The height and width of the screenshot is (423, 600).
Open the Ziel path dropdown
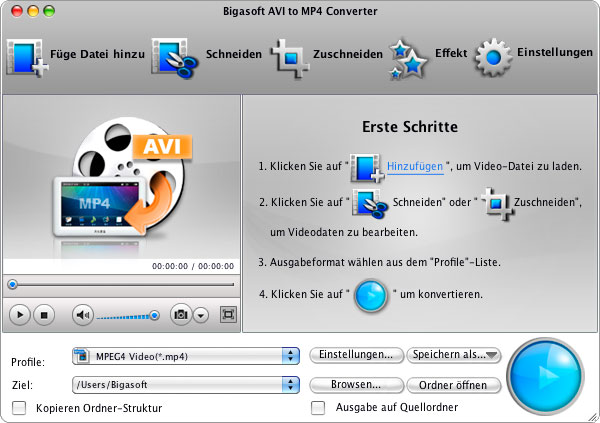186,385
